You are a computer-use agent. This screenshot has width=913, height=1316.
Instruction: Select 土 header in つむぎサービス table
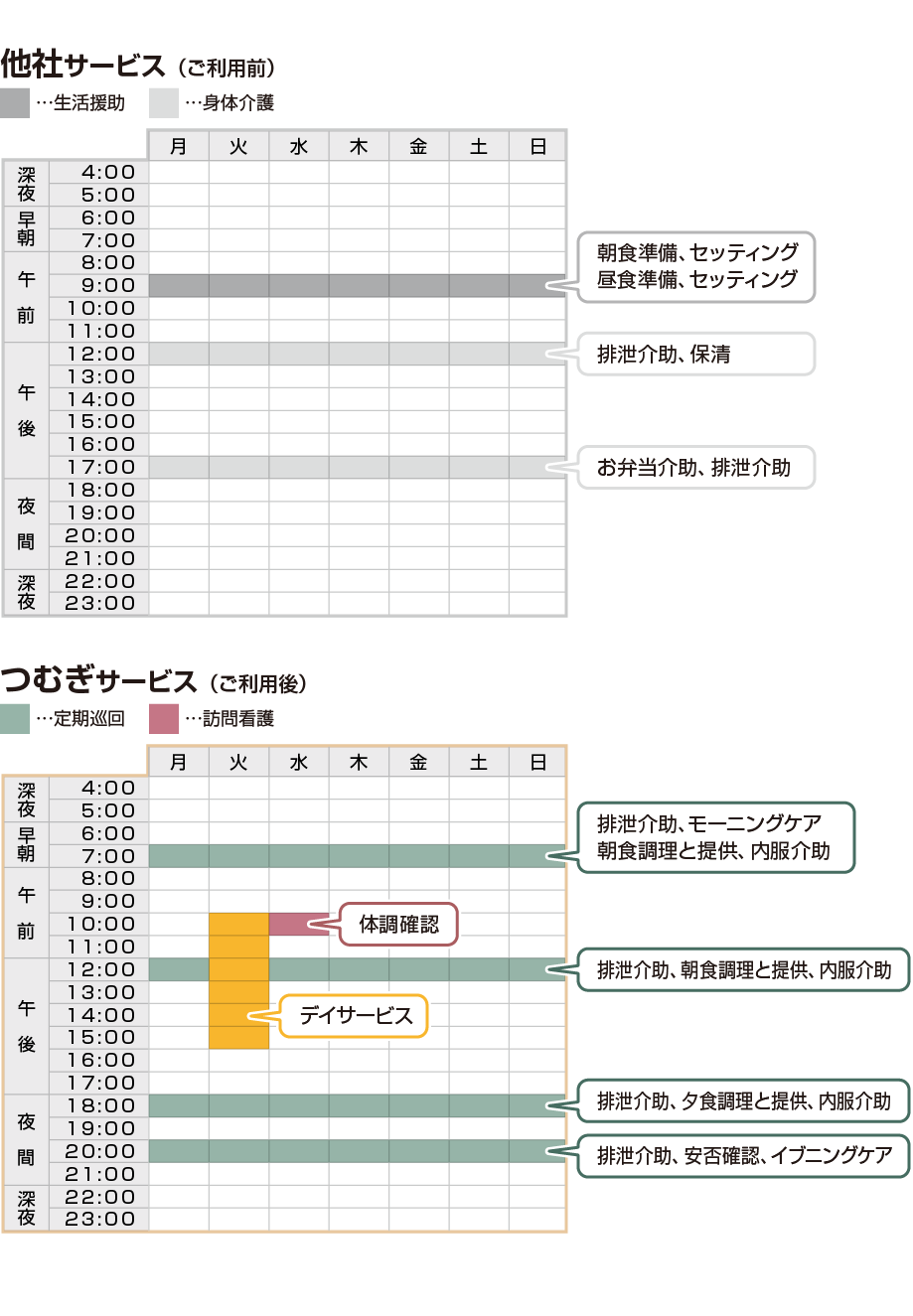point(479,762)
